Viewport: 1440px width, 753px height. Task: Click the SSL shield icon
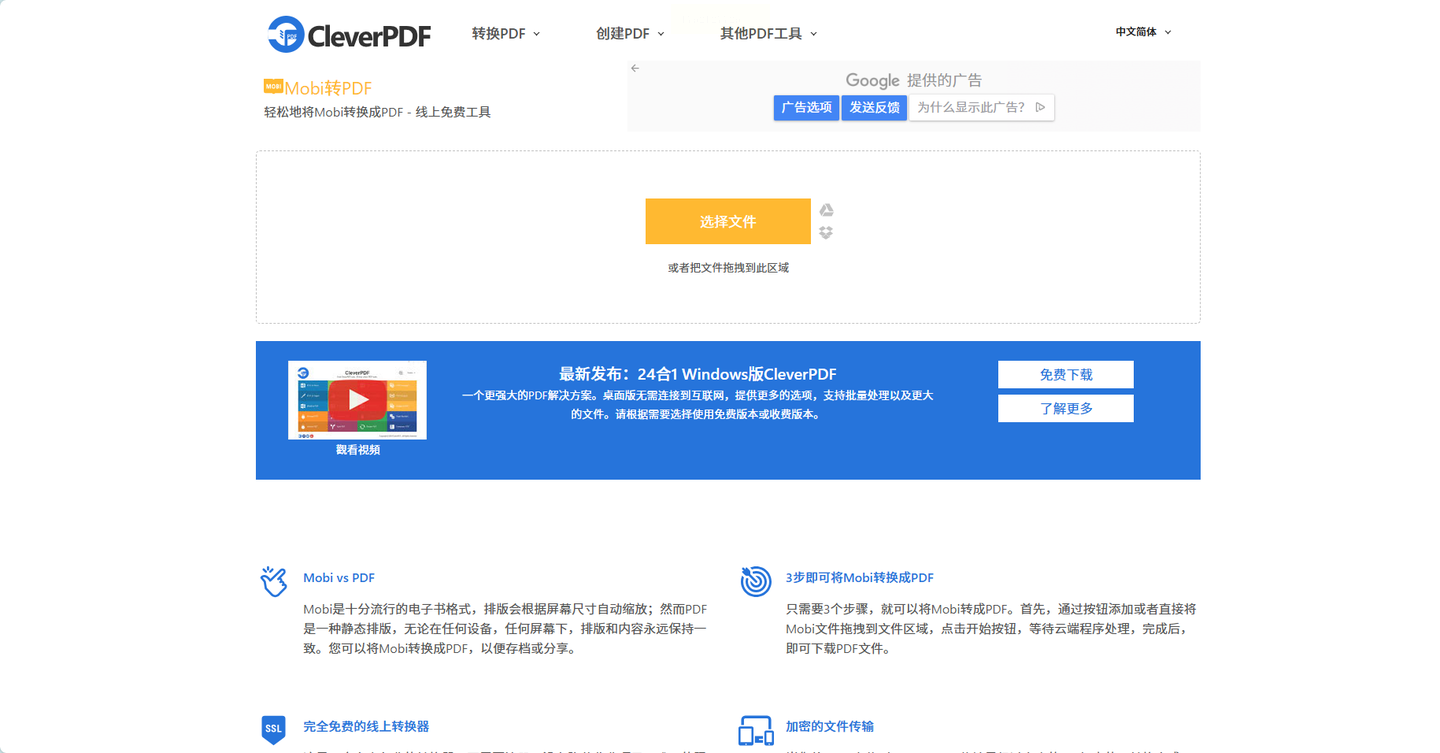273,729
